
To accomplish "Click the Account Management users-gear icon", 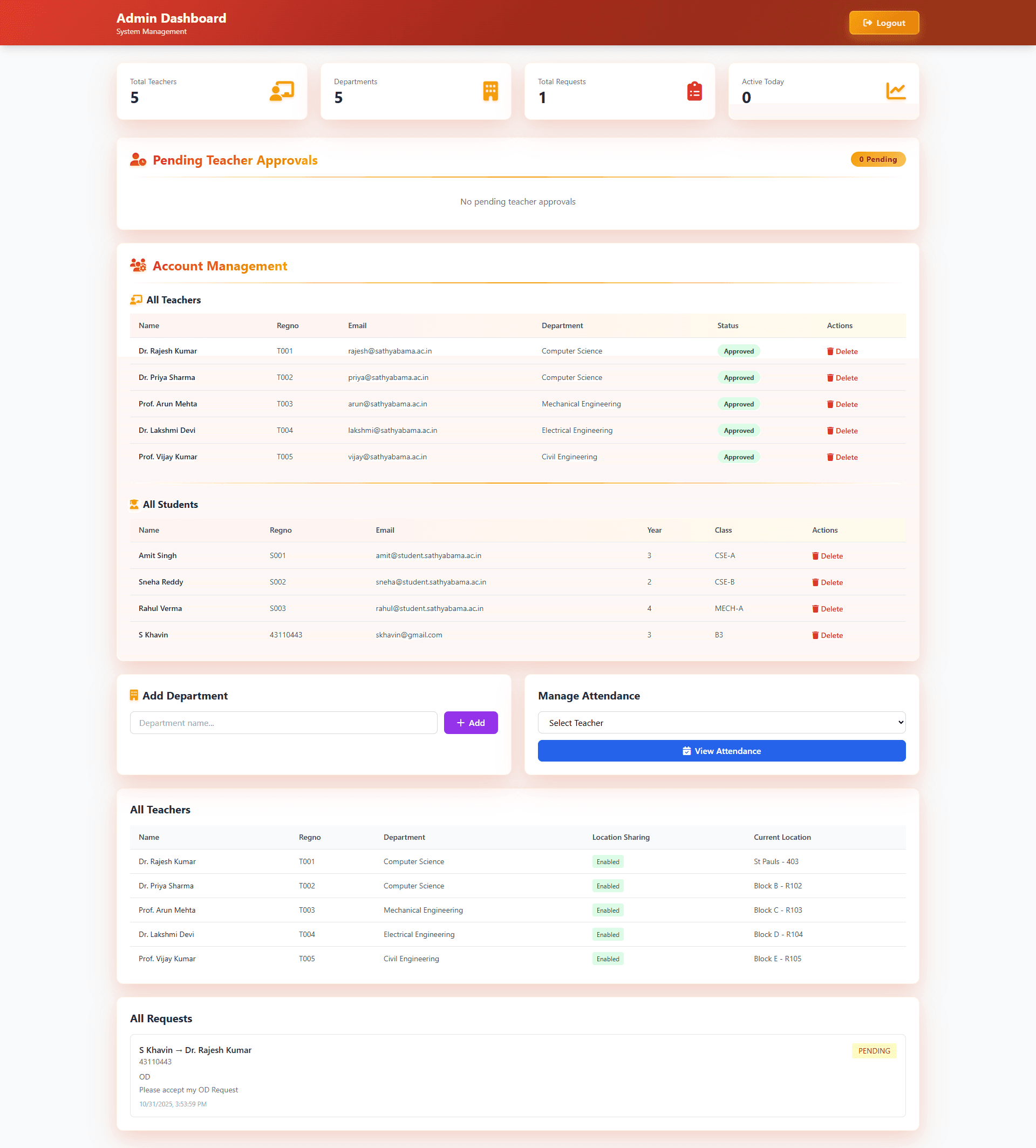I will click(138, 266).
